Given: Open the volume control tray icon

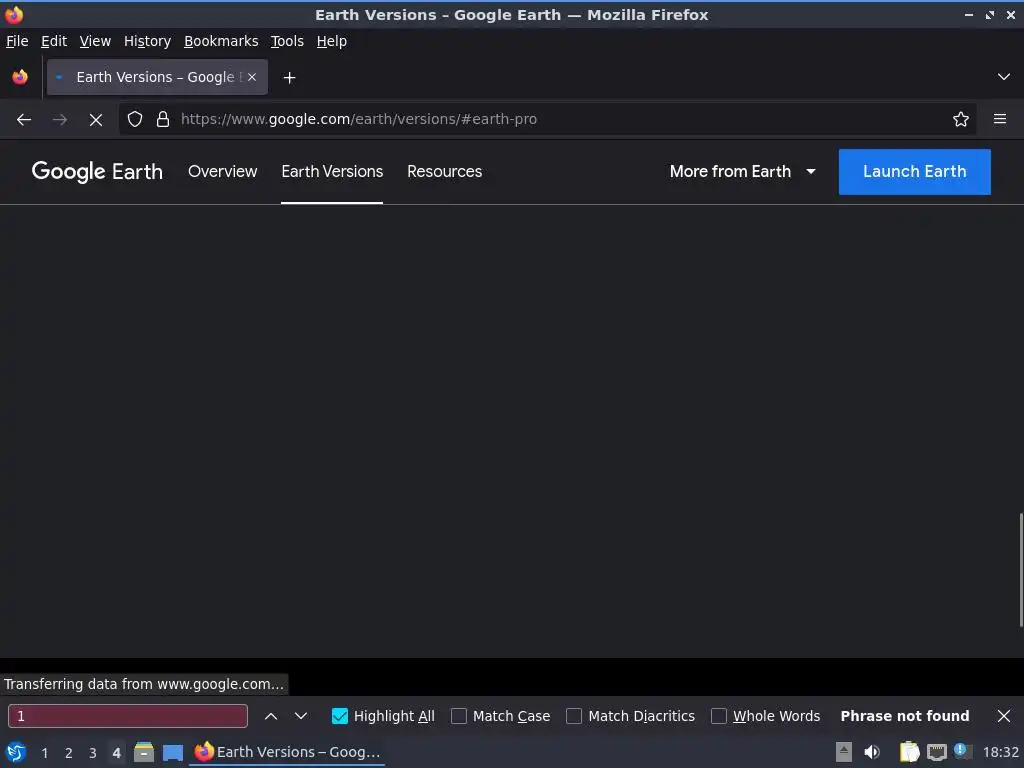Looking at the screenshot, I should tap(872, 752).
